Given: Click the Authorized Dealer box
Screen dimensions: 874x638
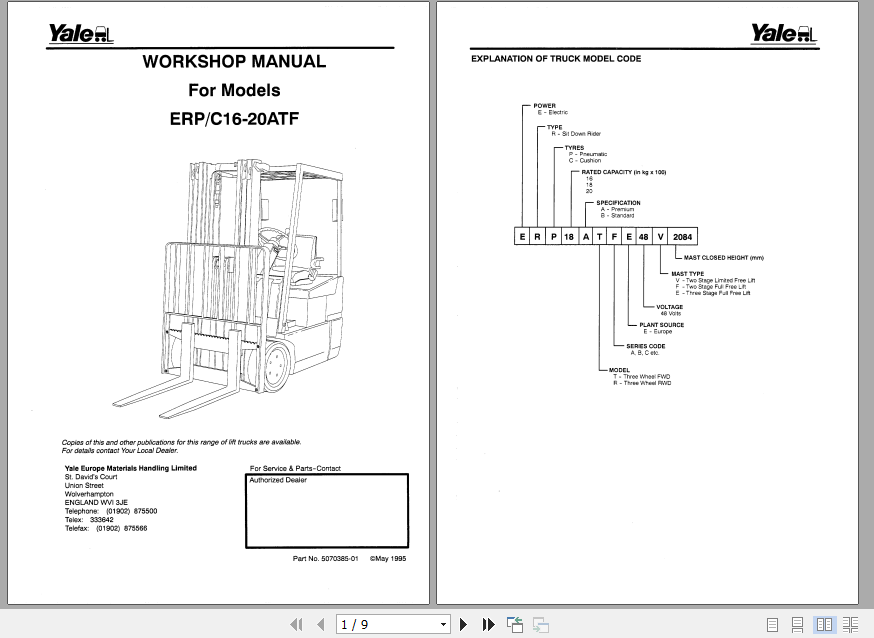Looking at the screenshot, I should pyautogui.click(x=327, y=511).
